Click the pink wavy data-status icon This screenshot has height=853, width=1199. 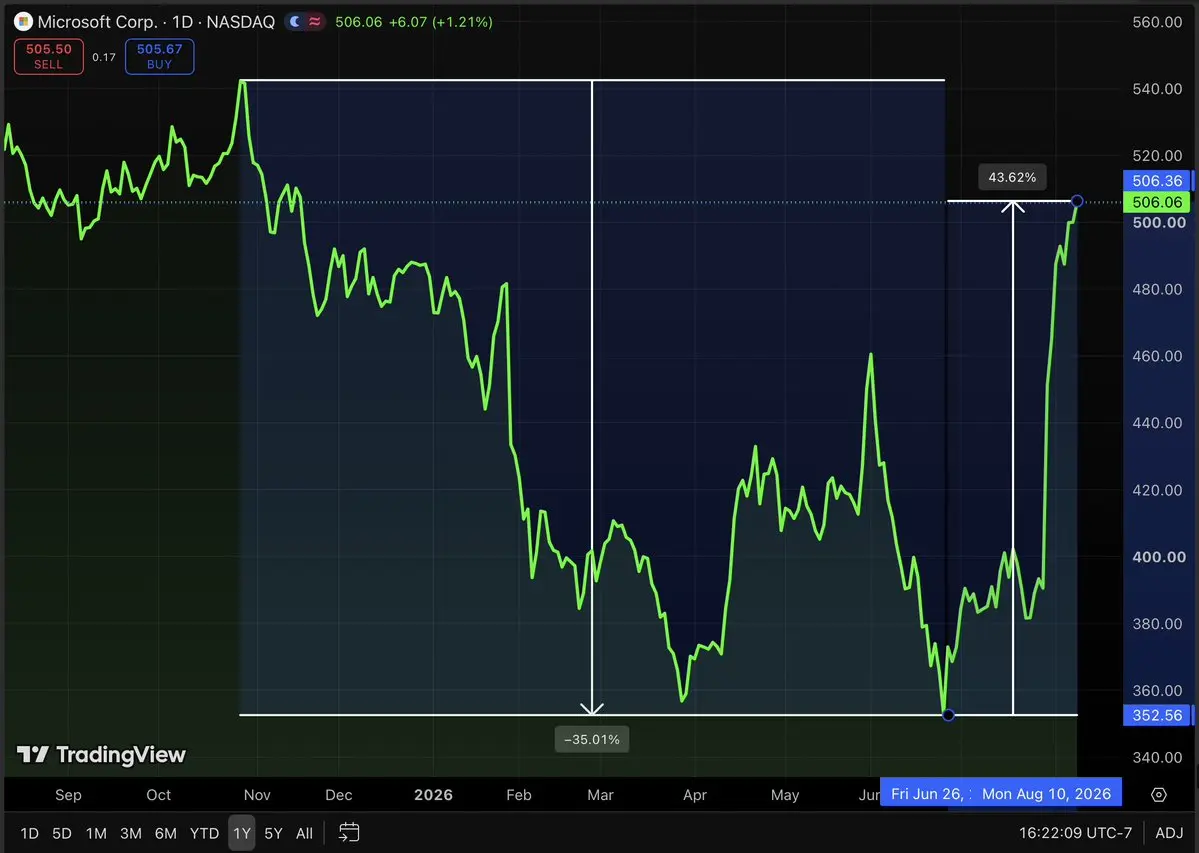point(314,21)
